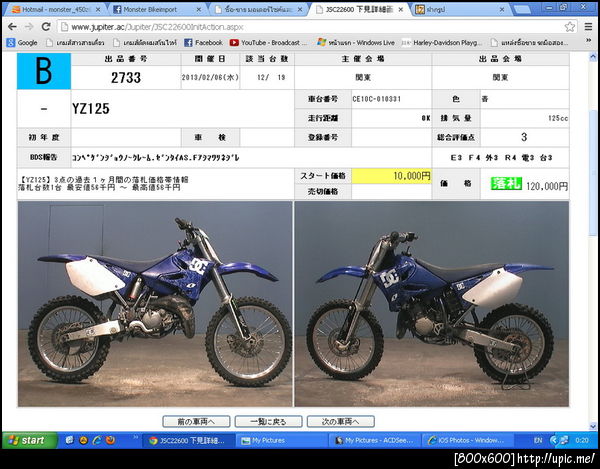This screenshot has width=600, height=469.
Task: Select the lot number 2733
Action: click(126, 78)
